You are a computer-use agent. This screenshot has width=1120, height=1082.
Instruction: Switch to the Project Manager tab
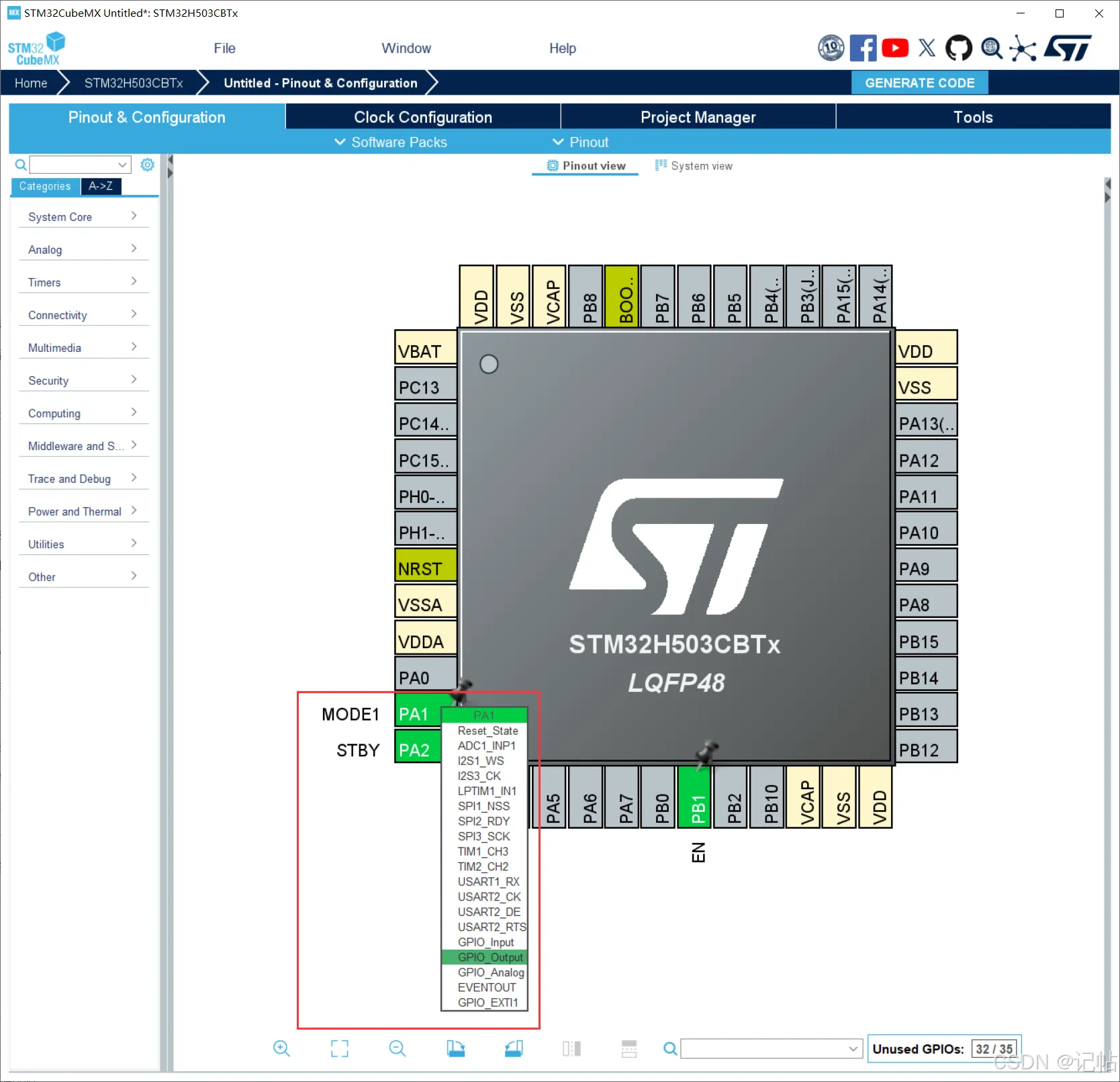point(698,117)
